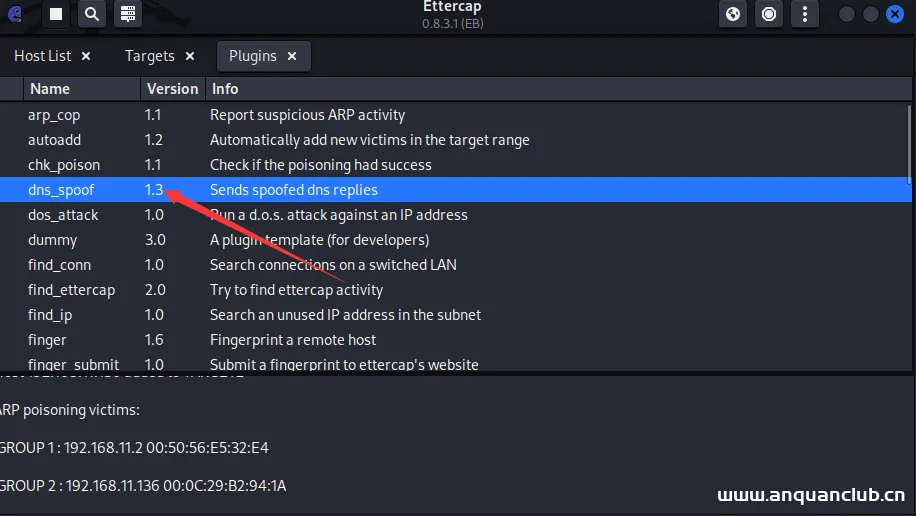916x516 pixels.
Task: Select the find_ettercap plugin entry
Action: pos(71,290)
